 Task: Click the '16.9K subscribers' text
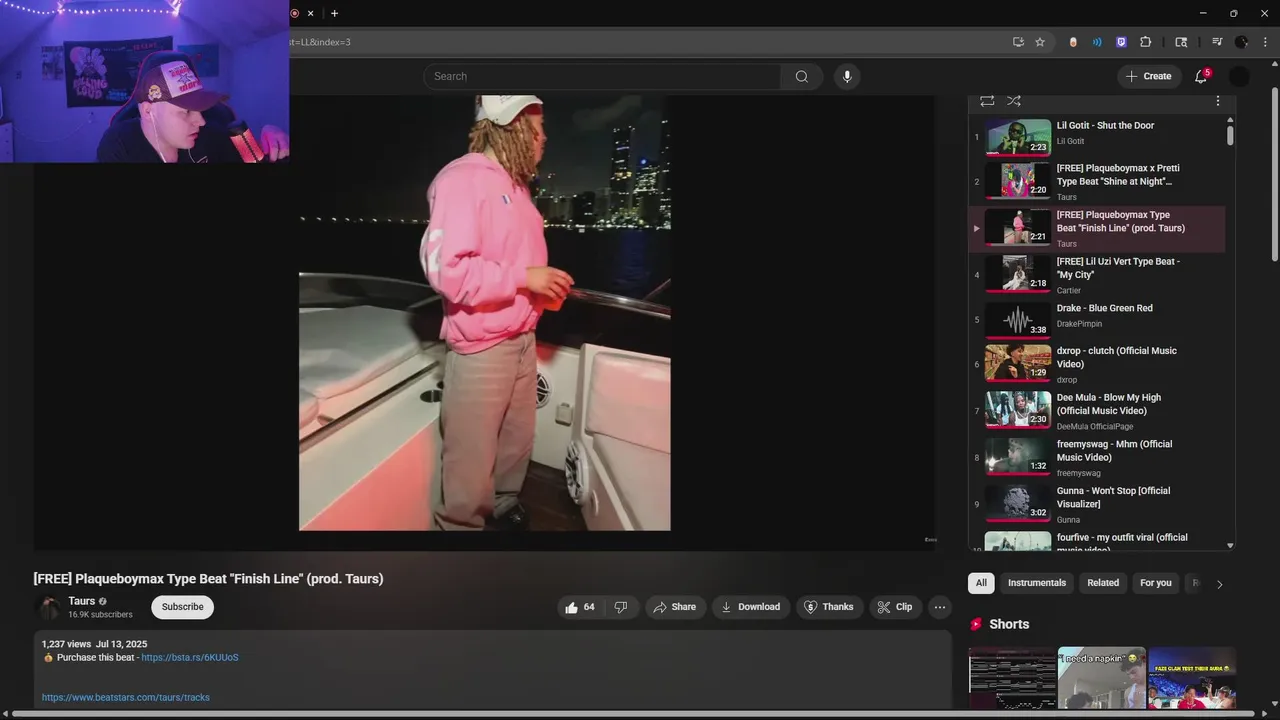(100, 615)
